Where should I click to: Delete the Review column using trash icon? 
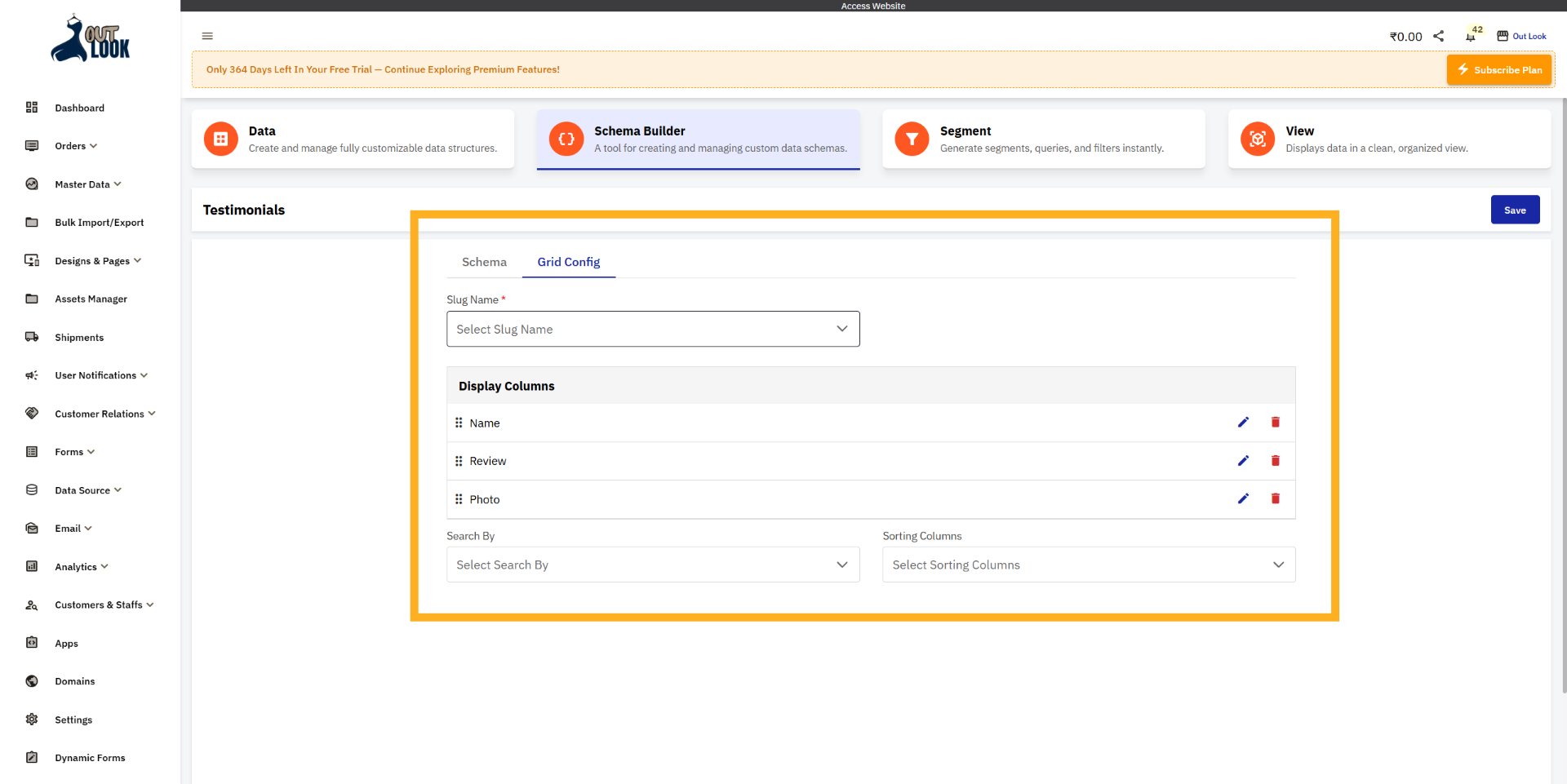[1275, 461]
